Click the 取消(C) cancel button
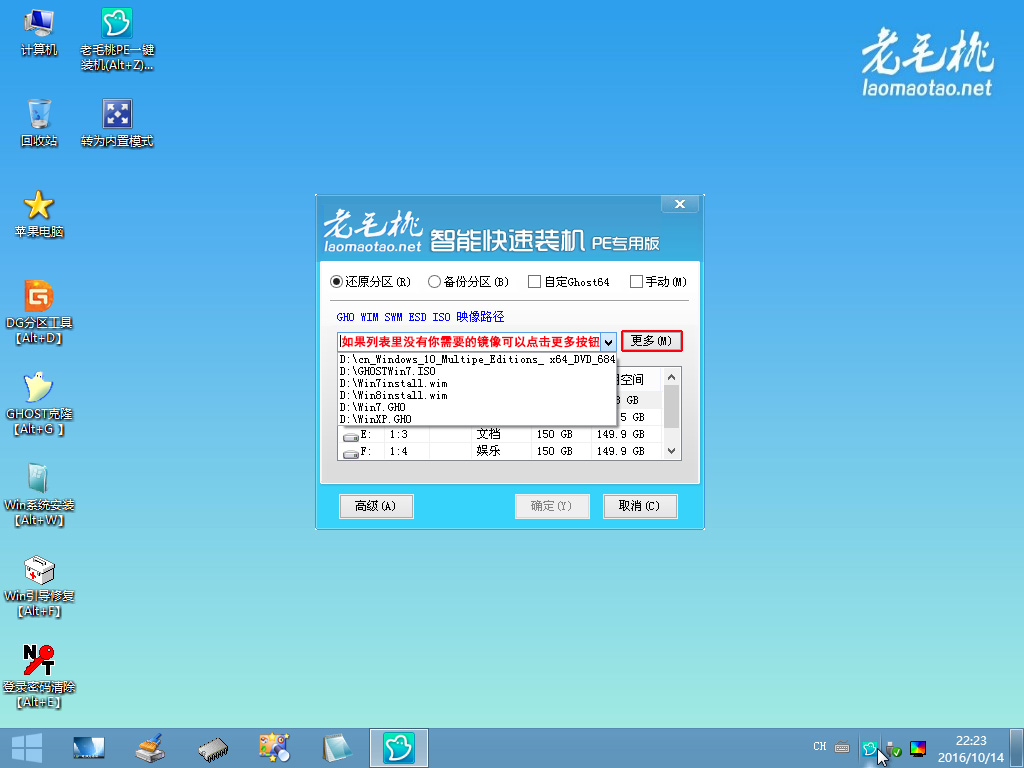The height and width of the screenshot is (768, 1024). [639, 505]
